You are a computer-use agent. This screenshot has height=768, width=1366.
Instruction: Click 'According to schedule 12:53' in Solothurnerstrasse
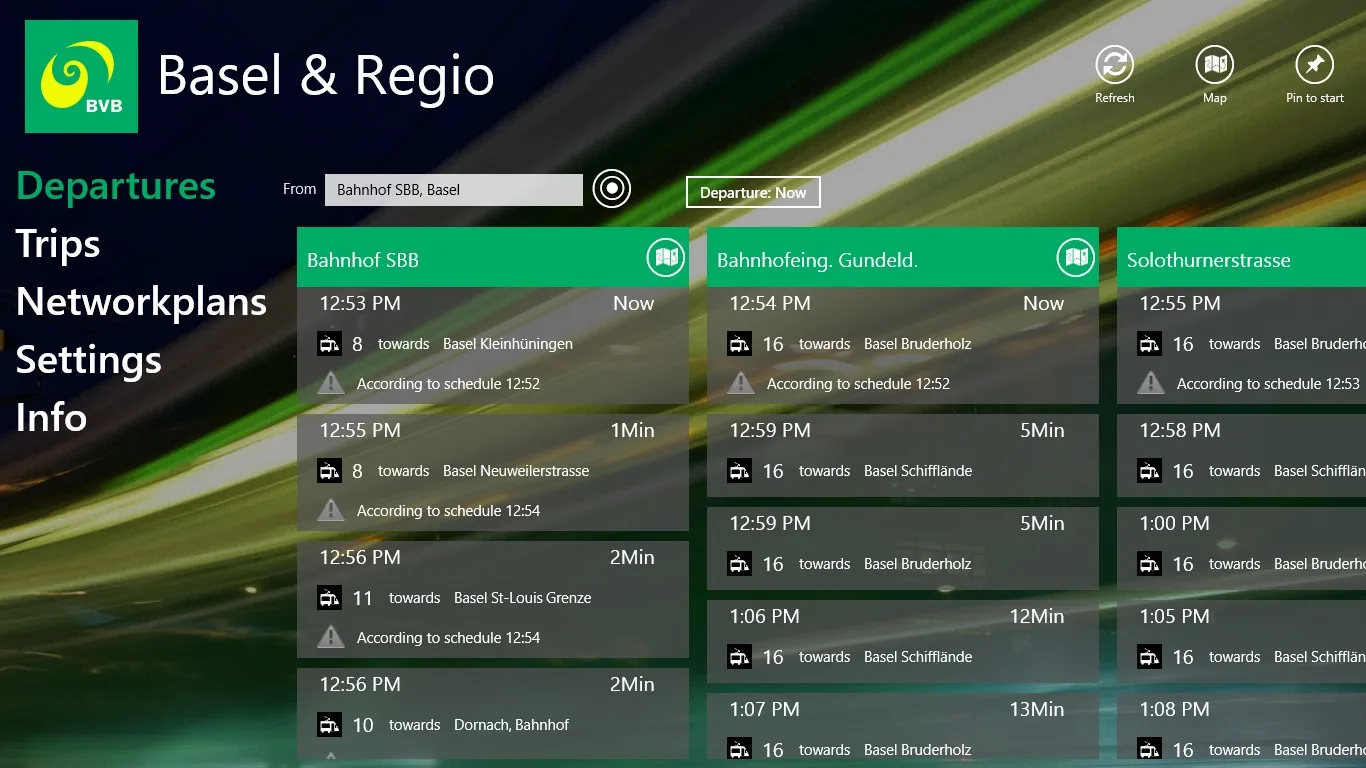tap(1268, 384)
